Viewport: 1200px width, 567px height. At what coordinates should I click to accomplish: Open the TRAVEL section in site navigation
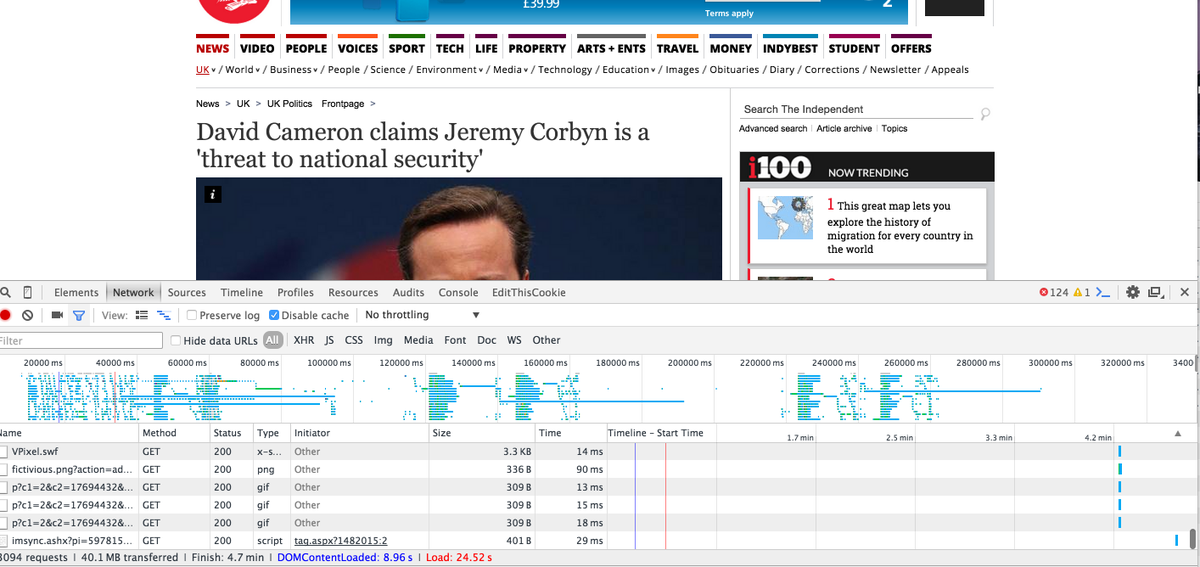(x=677, y=48)
